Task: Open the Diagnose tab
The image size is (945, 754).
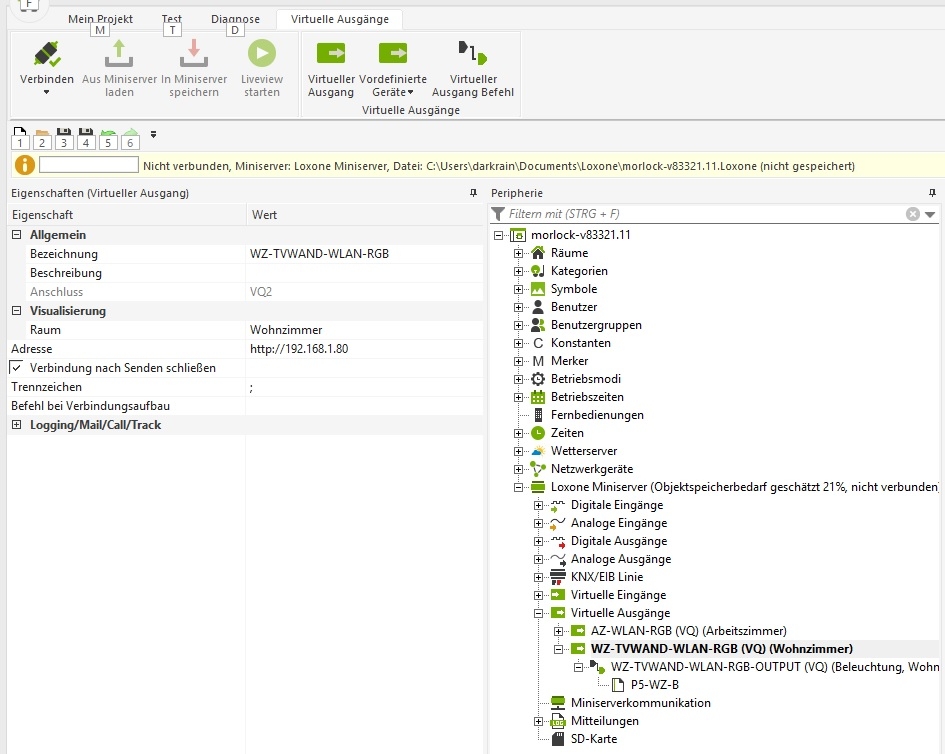Action: (235, 19)
